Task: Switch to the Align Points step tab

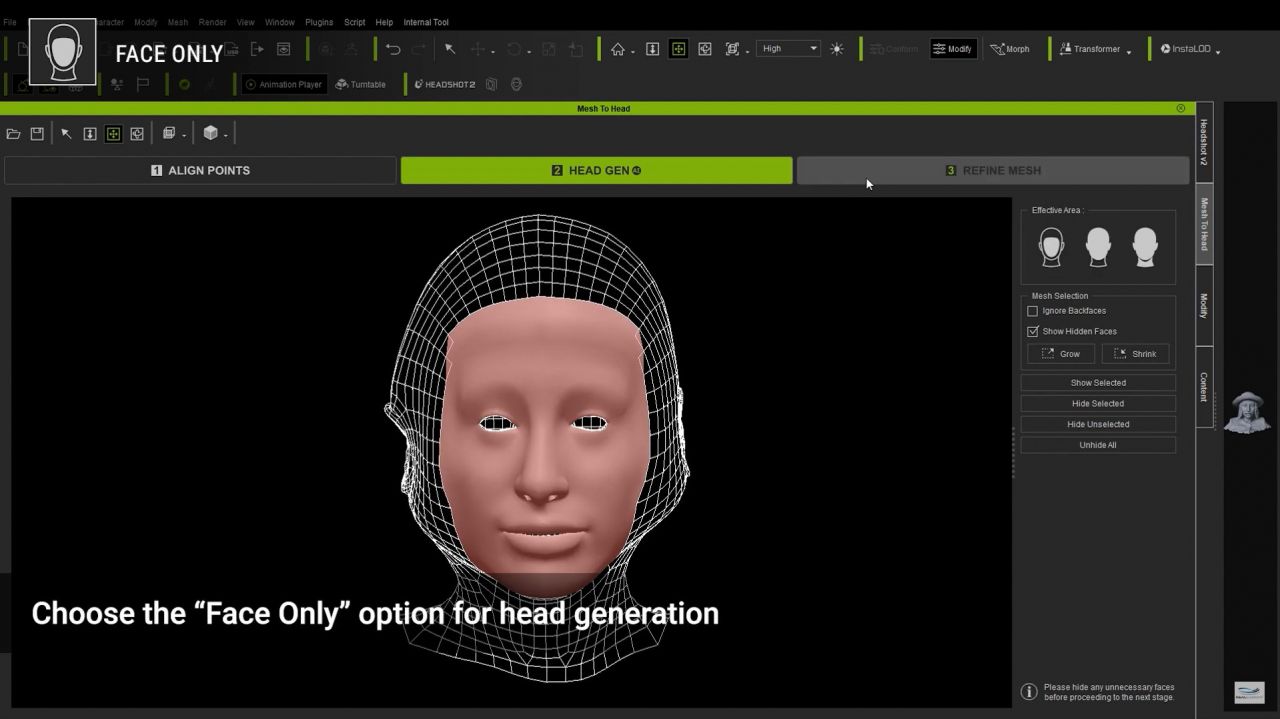Action: pyautogui.click(x=200, y=171)
